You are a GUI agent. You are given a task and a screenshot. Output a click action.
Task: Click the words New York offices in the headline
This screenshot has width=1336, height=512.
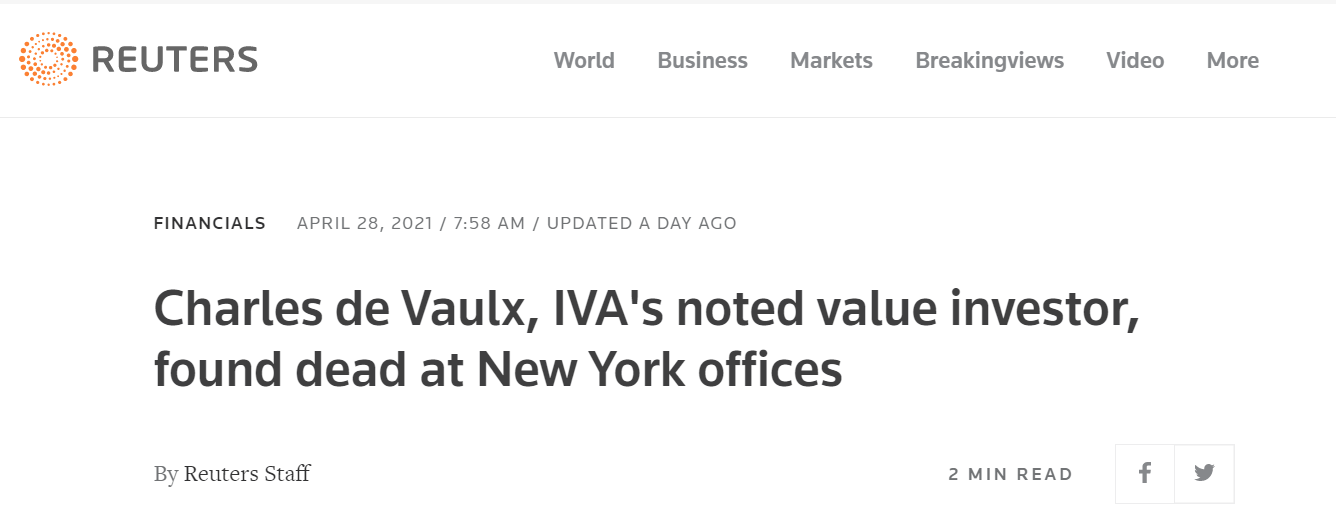tap(659, 370)
